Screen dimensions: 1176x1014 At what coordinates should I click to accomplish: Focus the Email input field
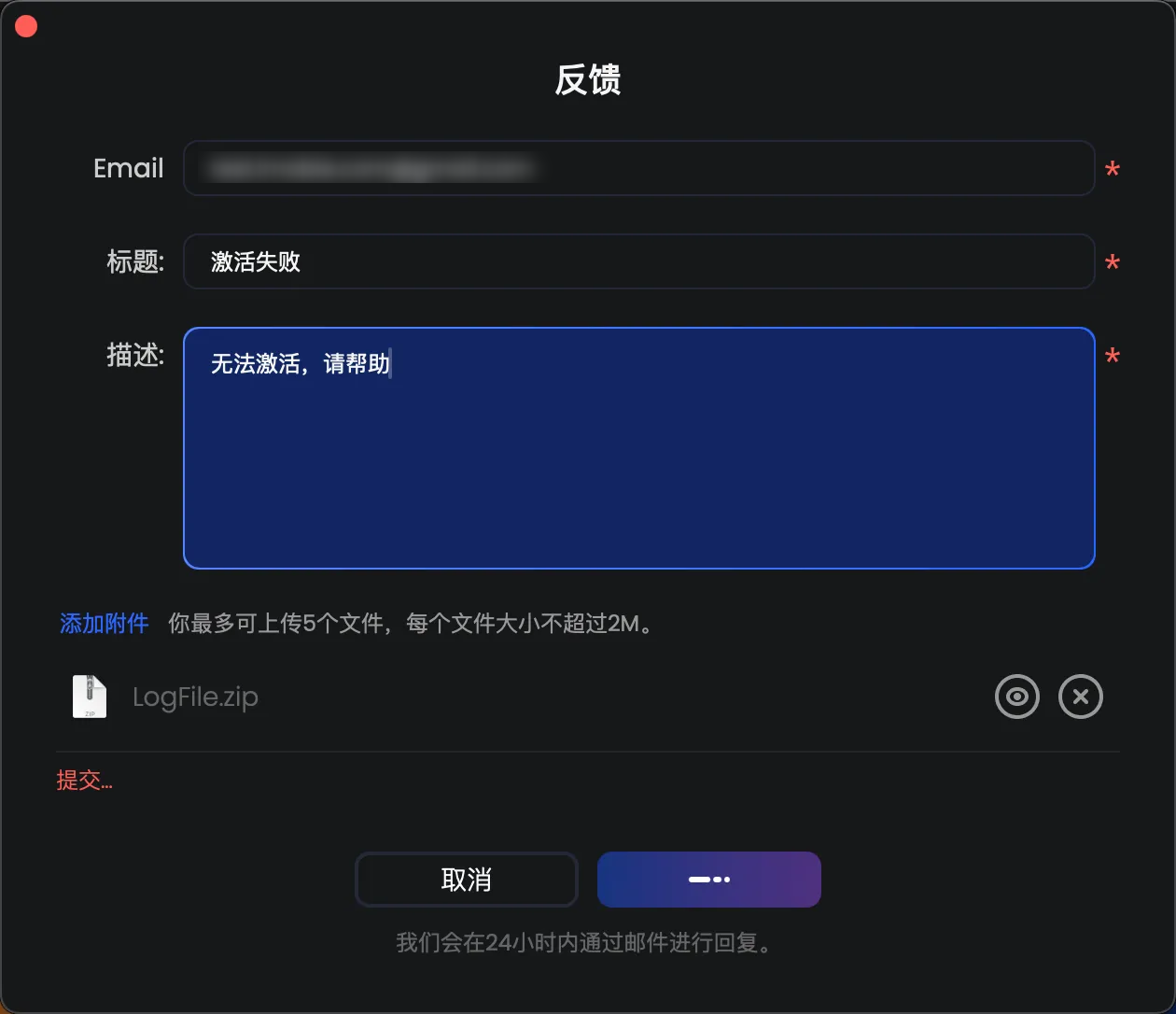(x=639, y=168)
